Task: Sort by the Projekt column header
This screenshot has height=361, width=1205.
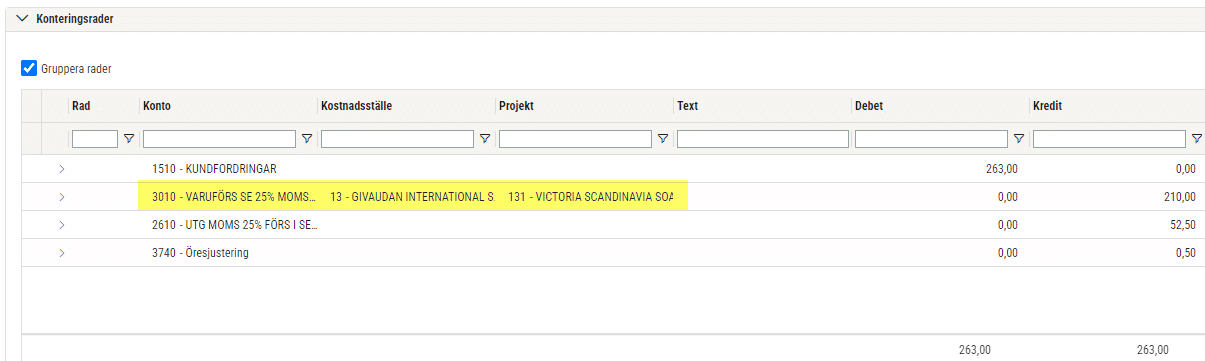Action: pos(517,106)
